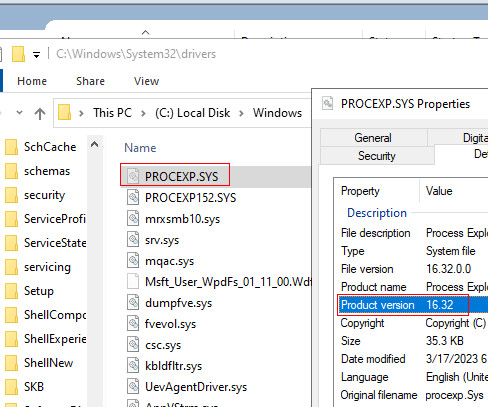Click the Windows breadcrumb
Screen dimensions: 488x407
pos(277,113)
